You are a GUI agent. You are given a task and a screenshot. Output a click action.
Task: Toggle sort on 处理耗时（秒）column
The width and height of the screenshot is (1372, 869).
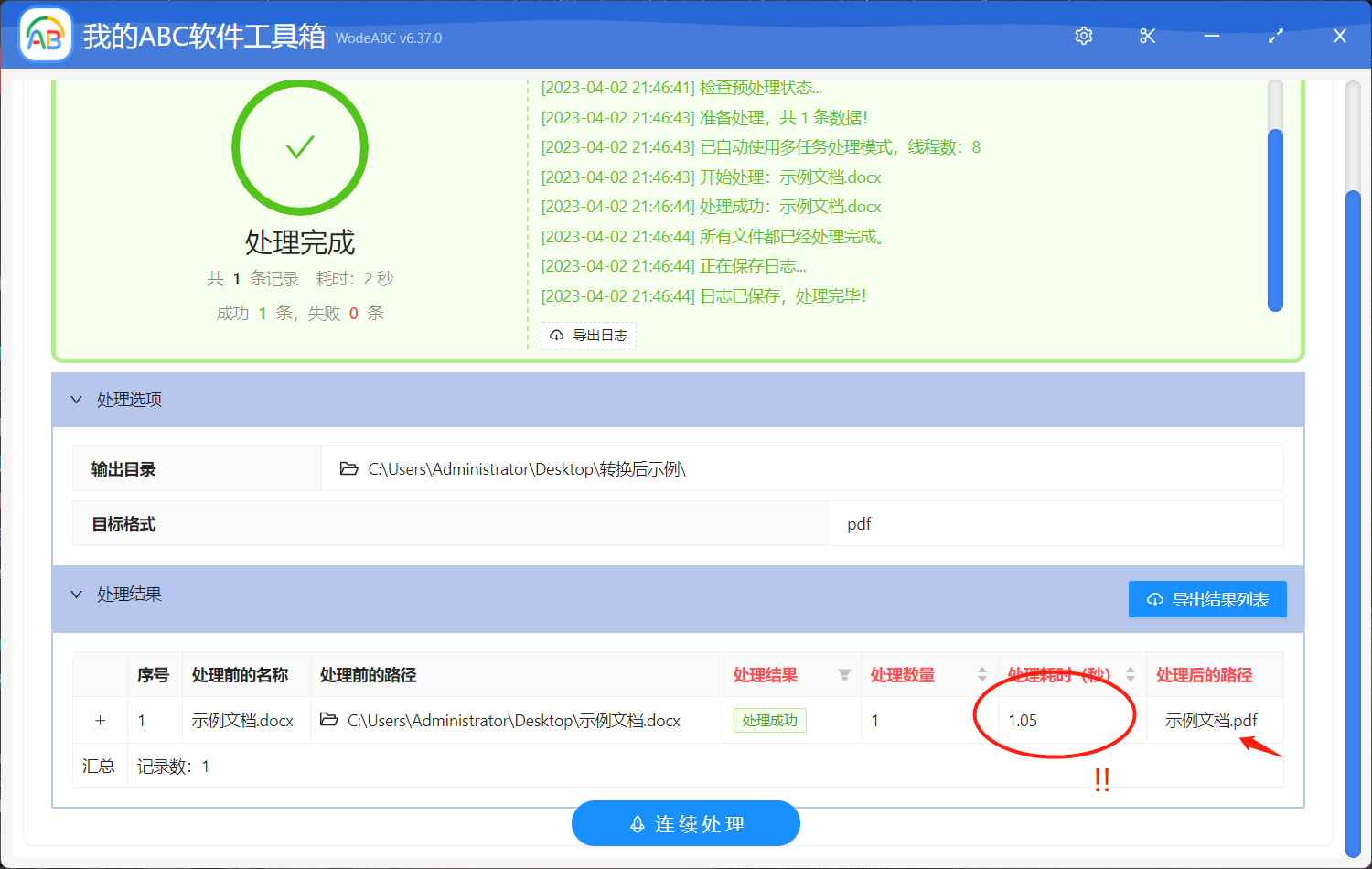point(1130,674)
